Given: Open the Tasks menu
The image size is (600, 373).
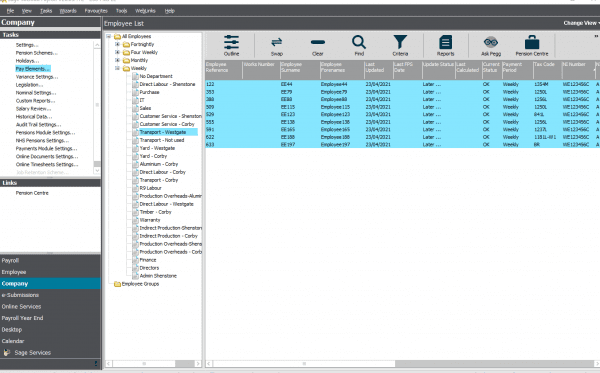Looking at the screenshot, I should pos(46,11).
